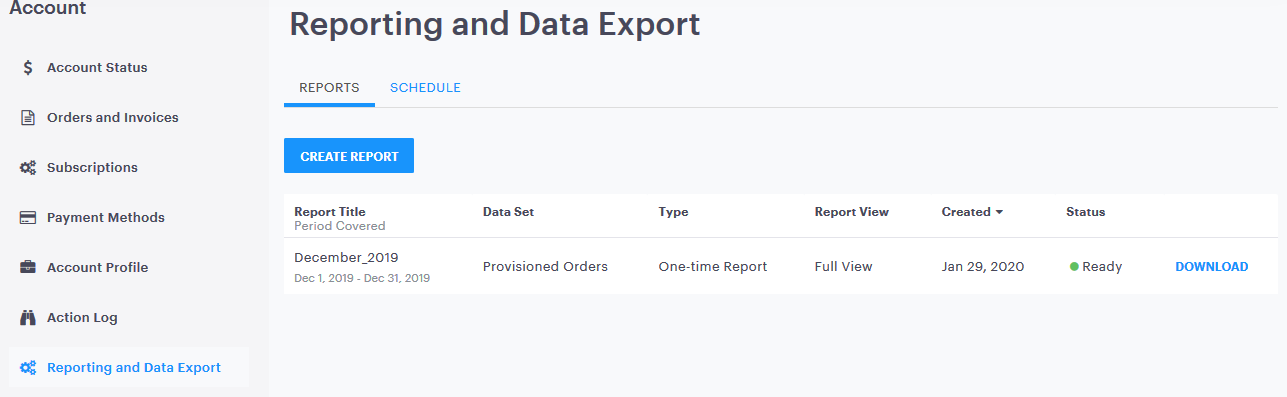Click the Orders and Invoices document icon
The width and height of the screenshot is (1287, 397).
pos(28,118)
